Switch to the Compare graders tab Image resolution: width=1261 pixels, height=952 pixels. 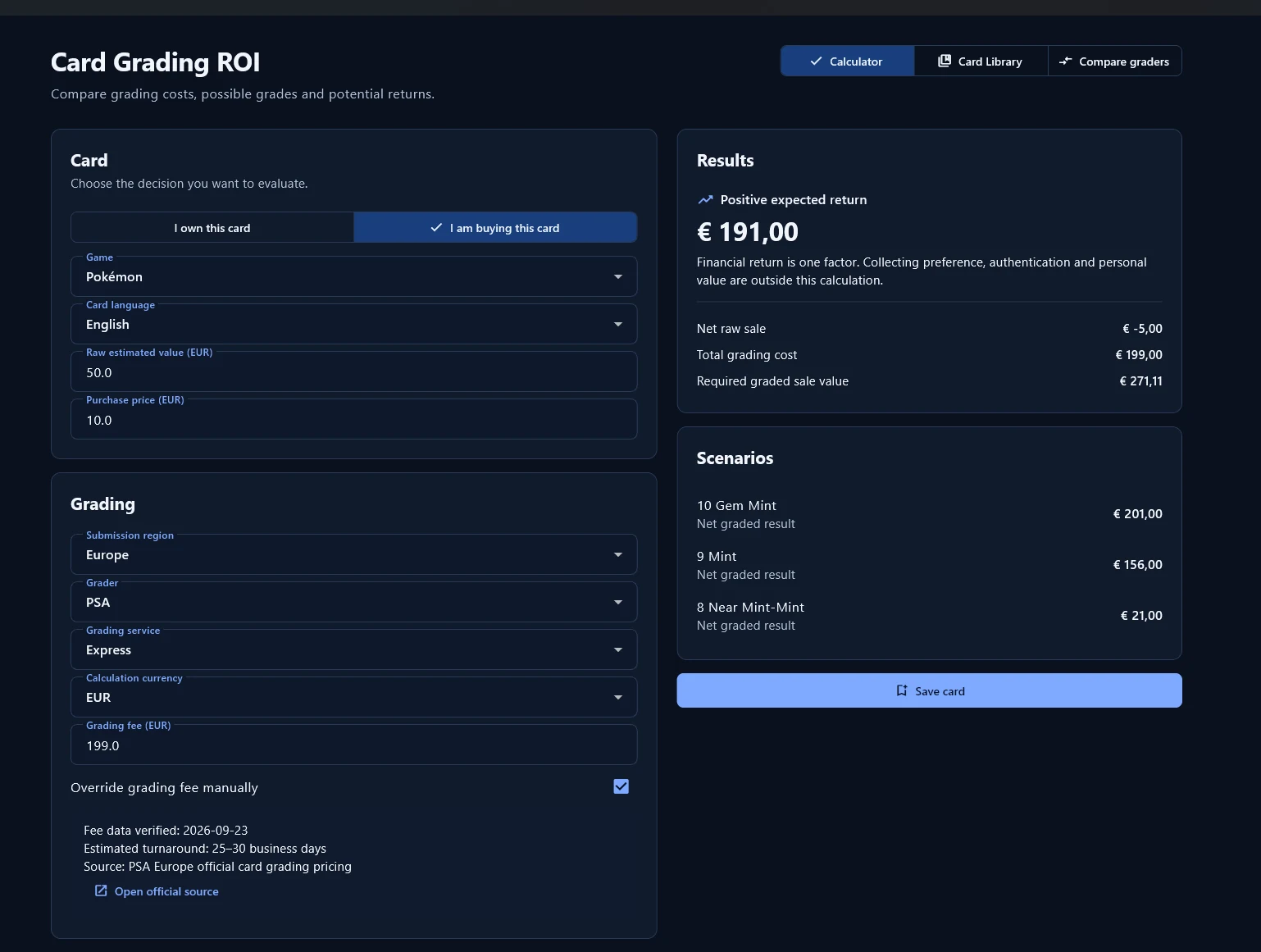tap(1114, 61)
